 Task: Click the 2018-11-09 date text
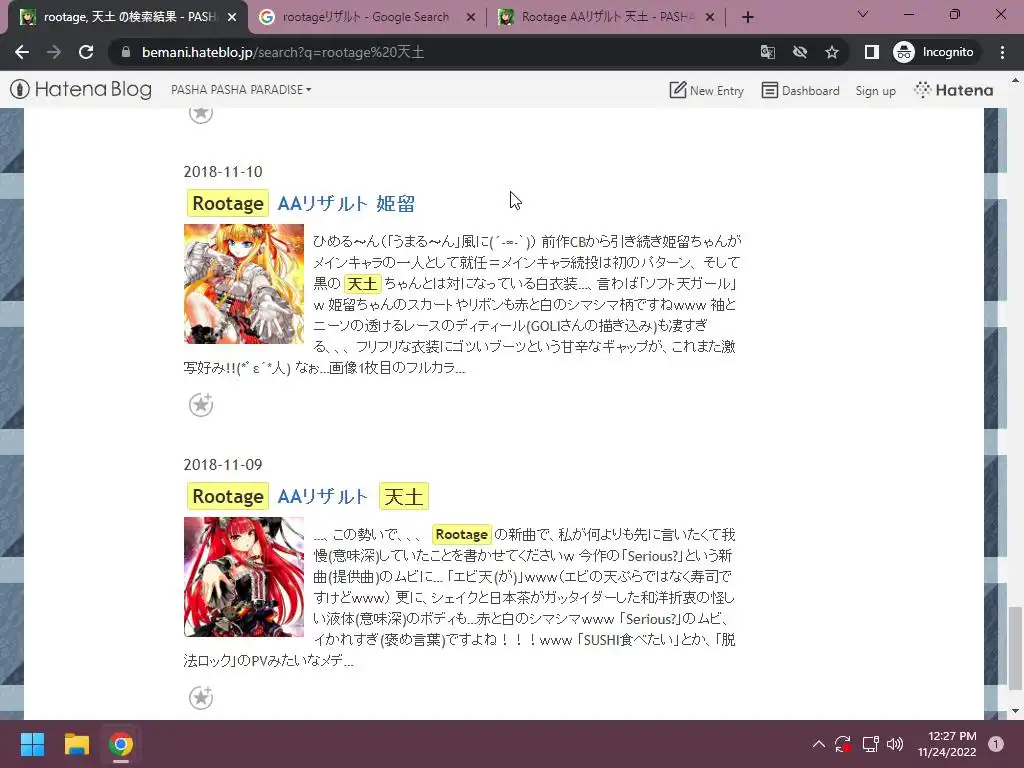[223, 464]
